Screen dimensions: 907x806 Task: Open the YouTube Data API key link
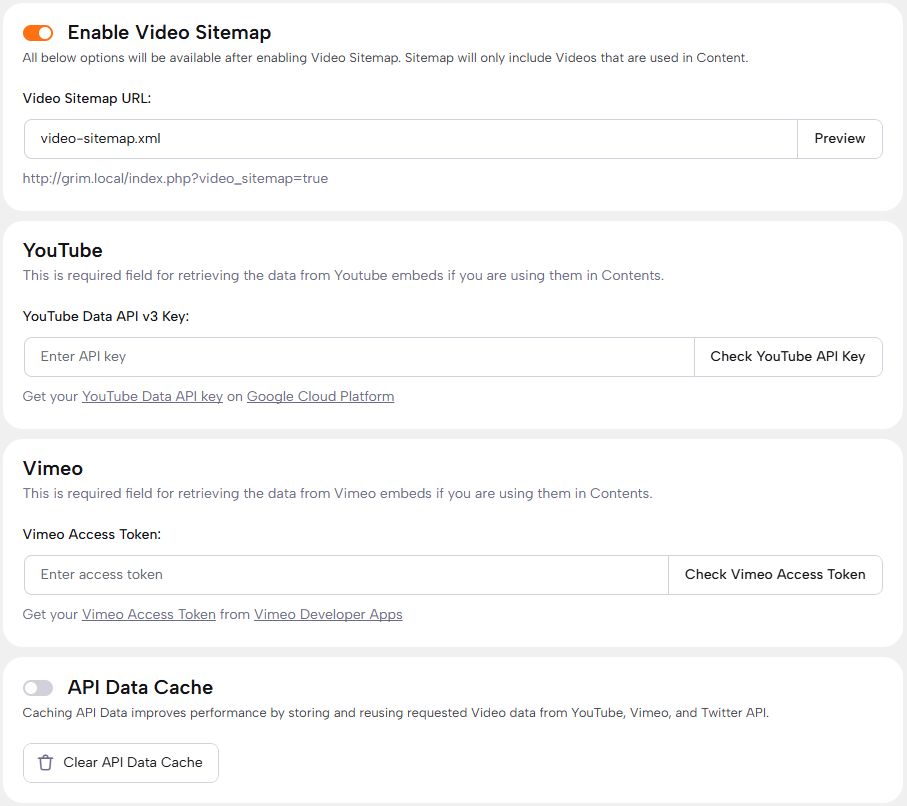pyautogui.click(x=152, y=397)
